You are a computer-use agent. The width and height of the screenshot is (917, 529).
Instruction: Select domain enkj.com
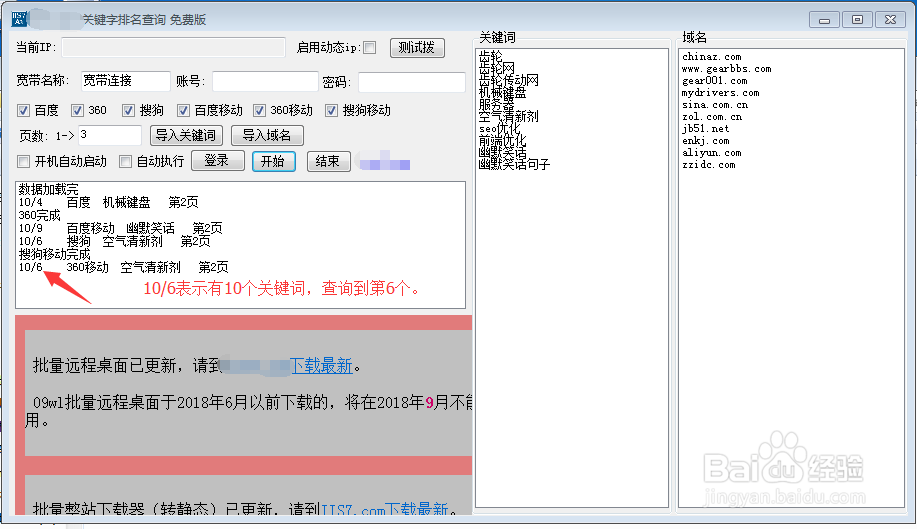pyautogui.click(x=706, y=140)
